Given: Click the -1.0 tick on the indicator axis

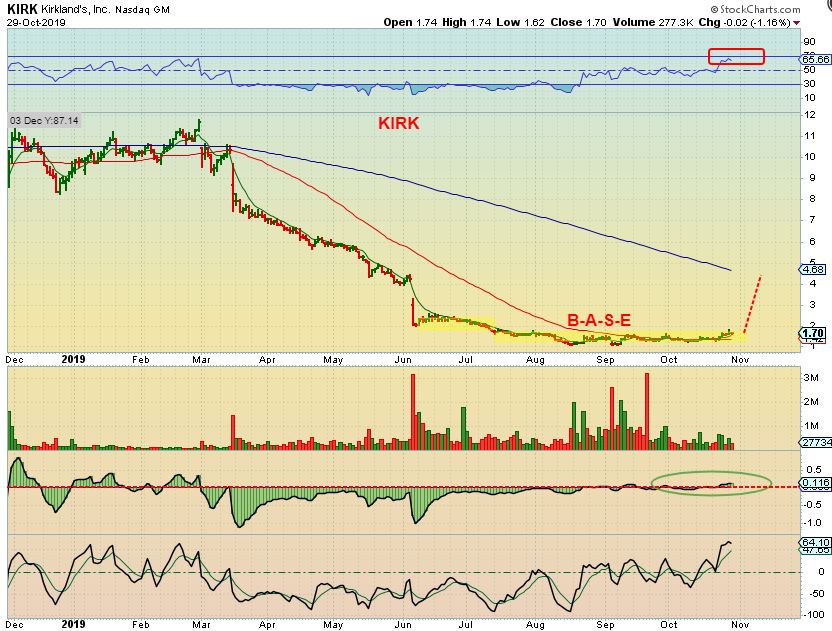Looking at the screenshot, I should point(813,523).
